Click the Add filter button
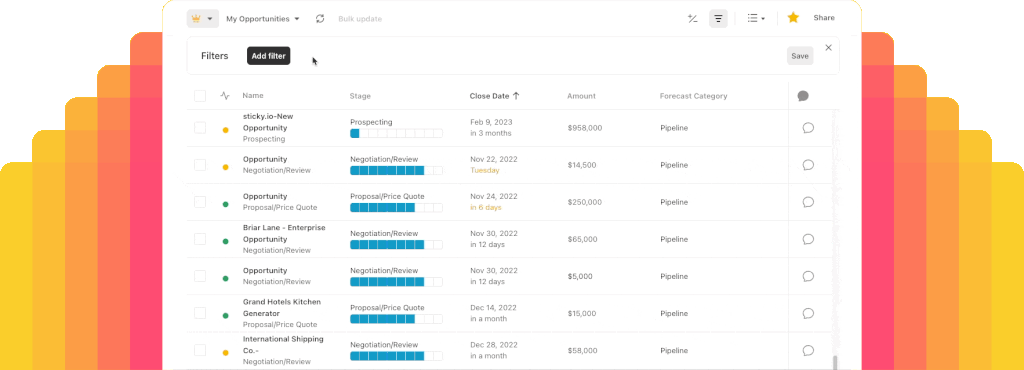 (x=268, y=56)
